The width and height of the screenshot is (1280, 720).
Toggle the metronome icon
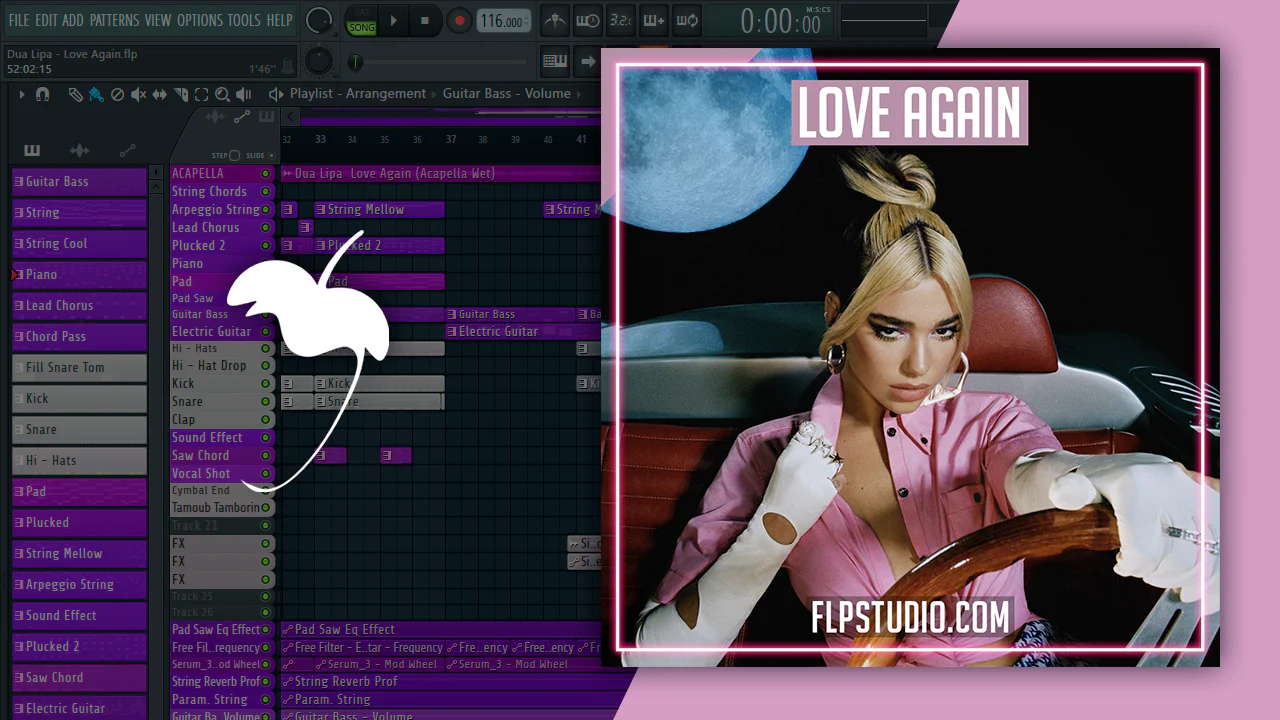(x=556, y=21)
